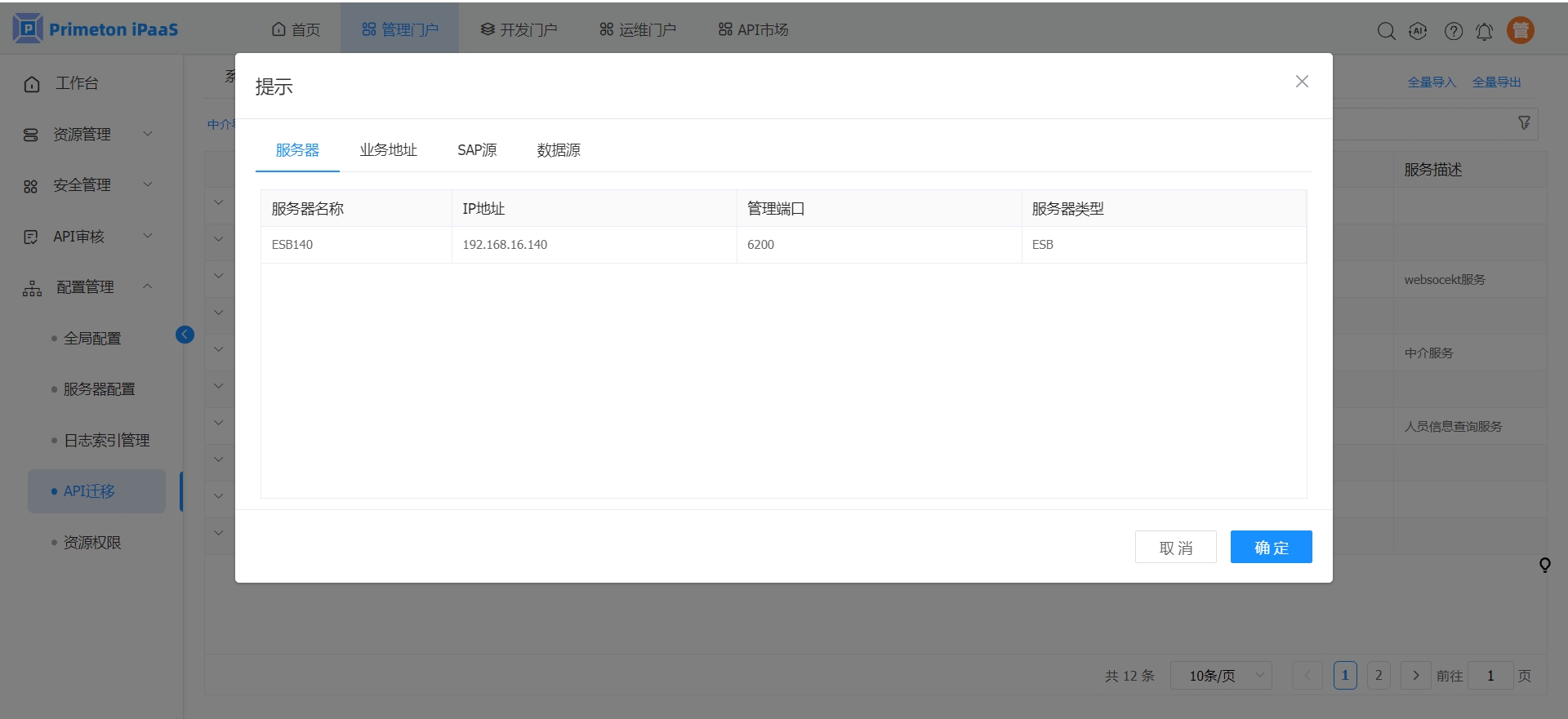Close the 提示 dialog

[x=1302, y=82]
